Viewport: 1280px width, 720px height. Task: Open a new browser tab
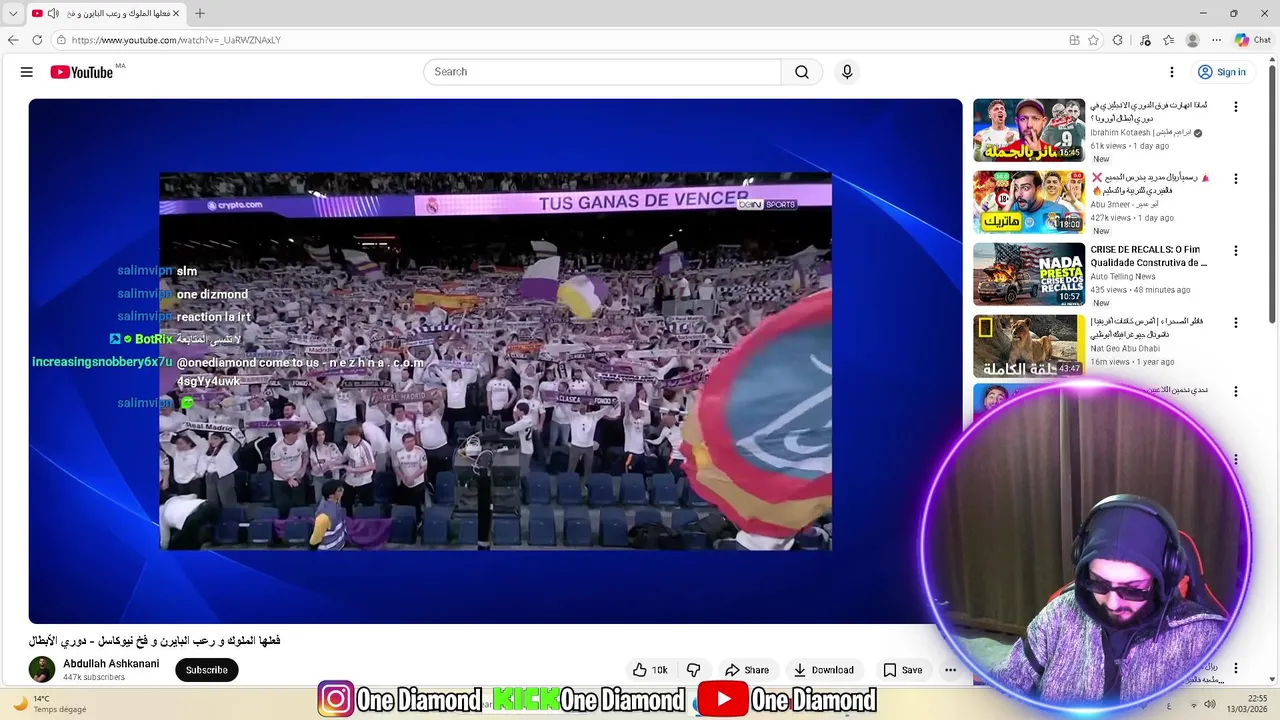tap(200, 14)
